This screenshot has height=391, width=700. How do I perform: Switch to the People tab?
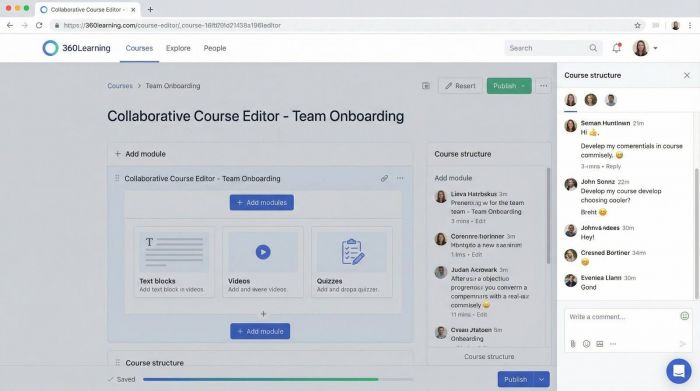click(215, 48)
